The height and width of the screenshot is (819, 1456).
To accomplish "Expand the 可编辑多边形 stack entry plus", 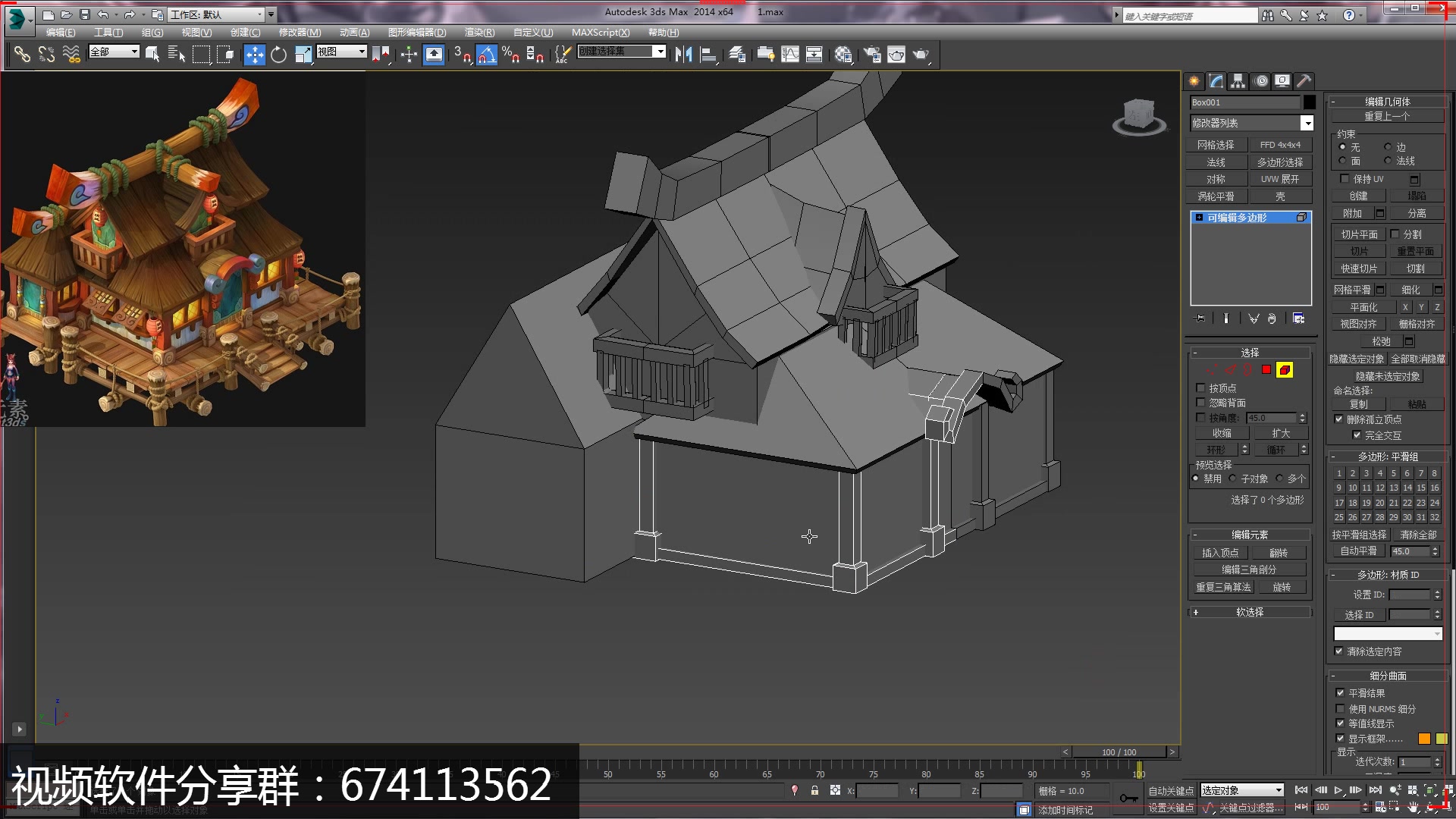I will coord(1199,218).
